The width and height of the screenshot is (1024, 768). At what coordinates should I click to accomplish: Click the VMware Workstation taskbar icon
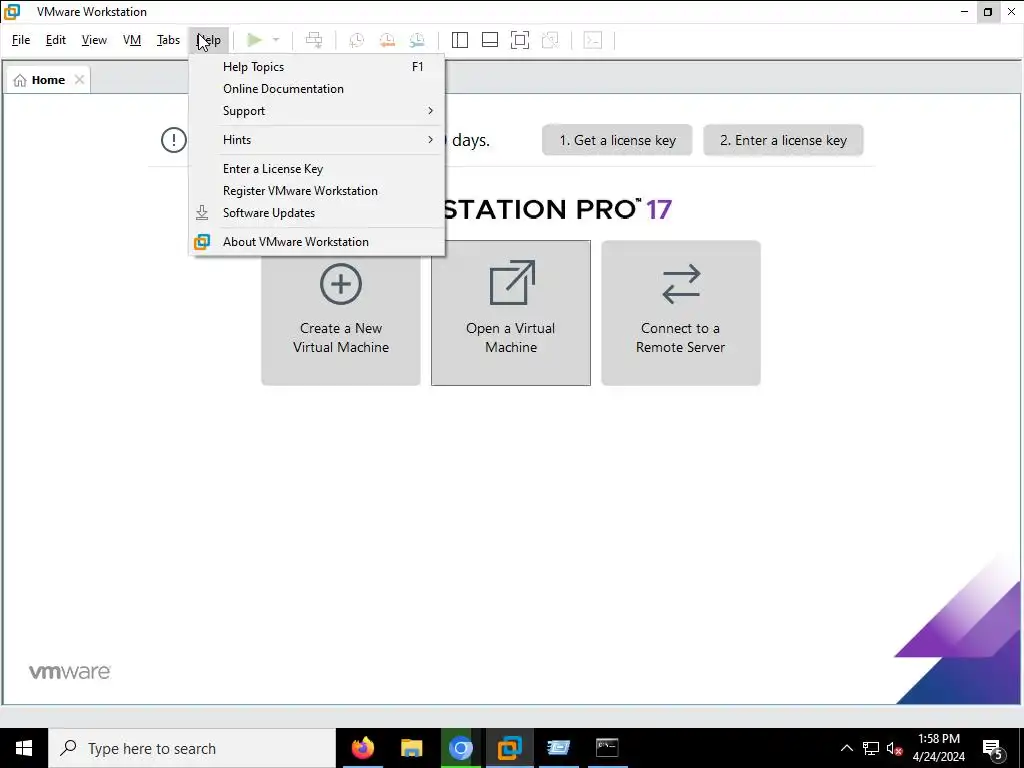pos(509,748)
